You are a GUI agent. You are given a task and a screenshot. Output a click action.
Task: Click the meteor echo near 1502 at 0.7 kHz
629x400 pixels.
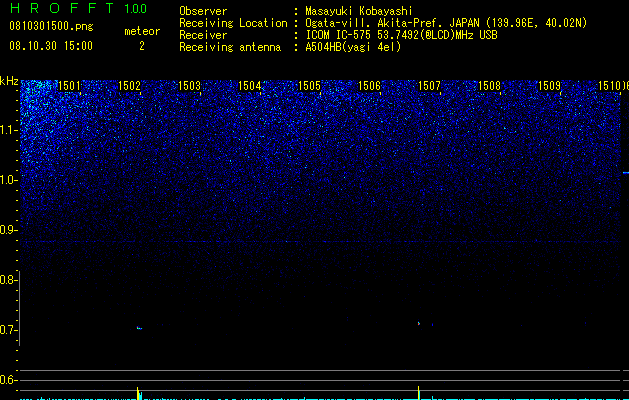tap(139, 328)
